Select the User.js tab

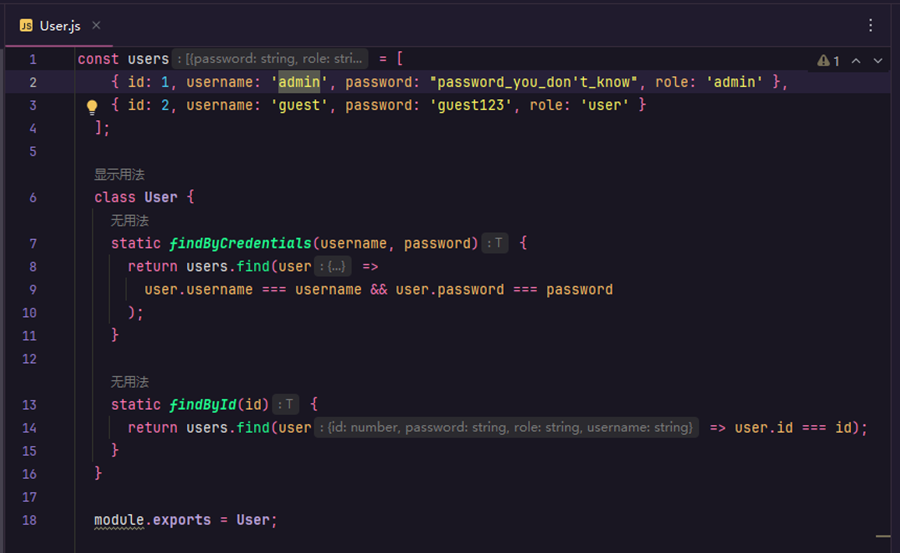(x=60, y=26)
